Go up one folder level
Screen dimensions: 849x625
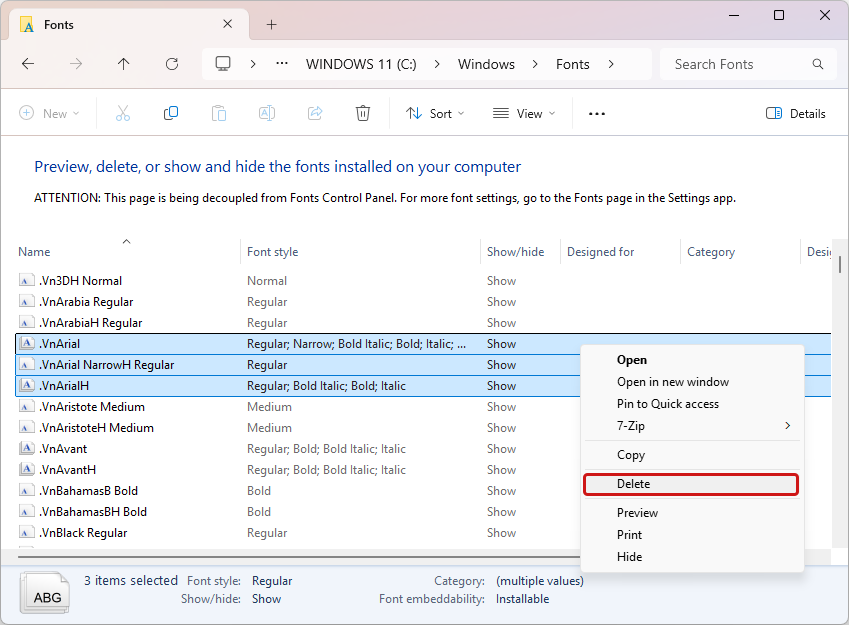(123, 64)
